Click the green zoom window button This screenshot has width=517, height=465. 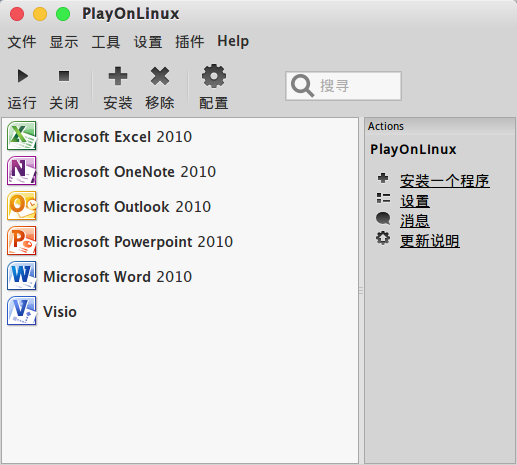coord(63,14)
